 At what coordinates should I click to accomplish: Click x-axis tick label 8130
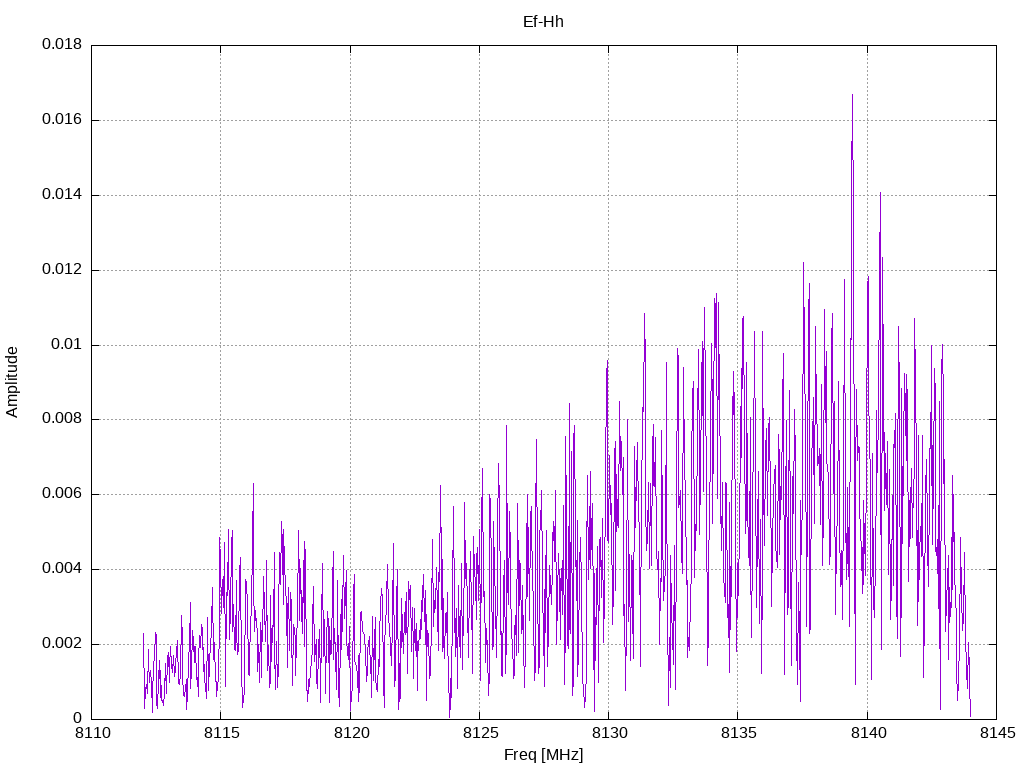[610, 733]
